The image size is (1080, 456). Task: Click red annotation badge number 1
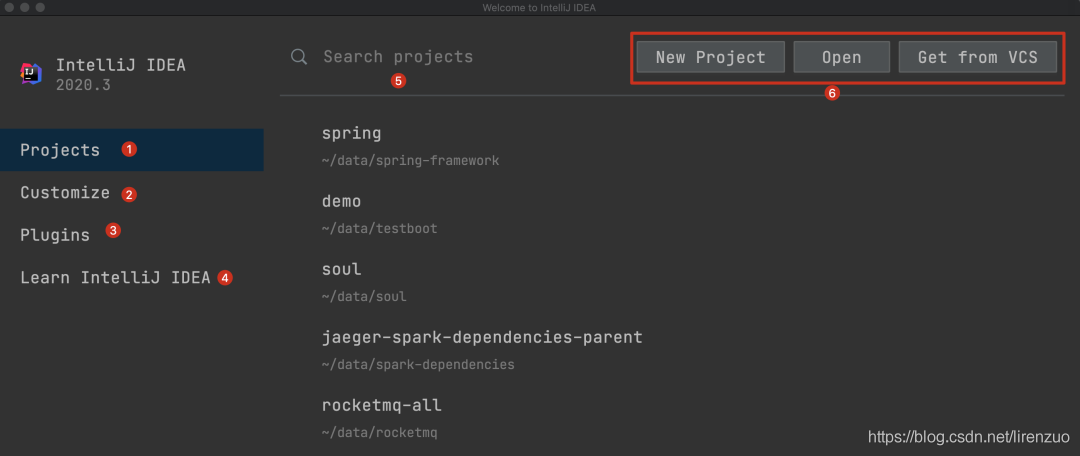tap(129, 150)
